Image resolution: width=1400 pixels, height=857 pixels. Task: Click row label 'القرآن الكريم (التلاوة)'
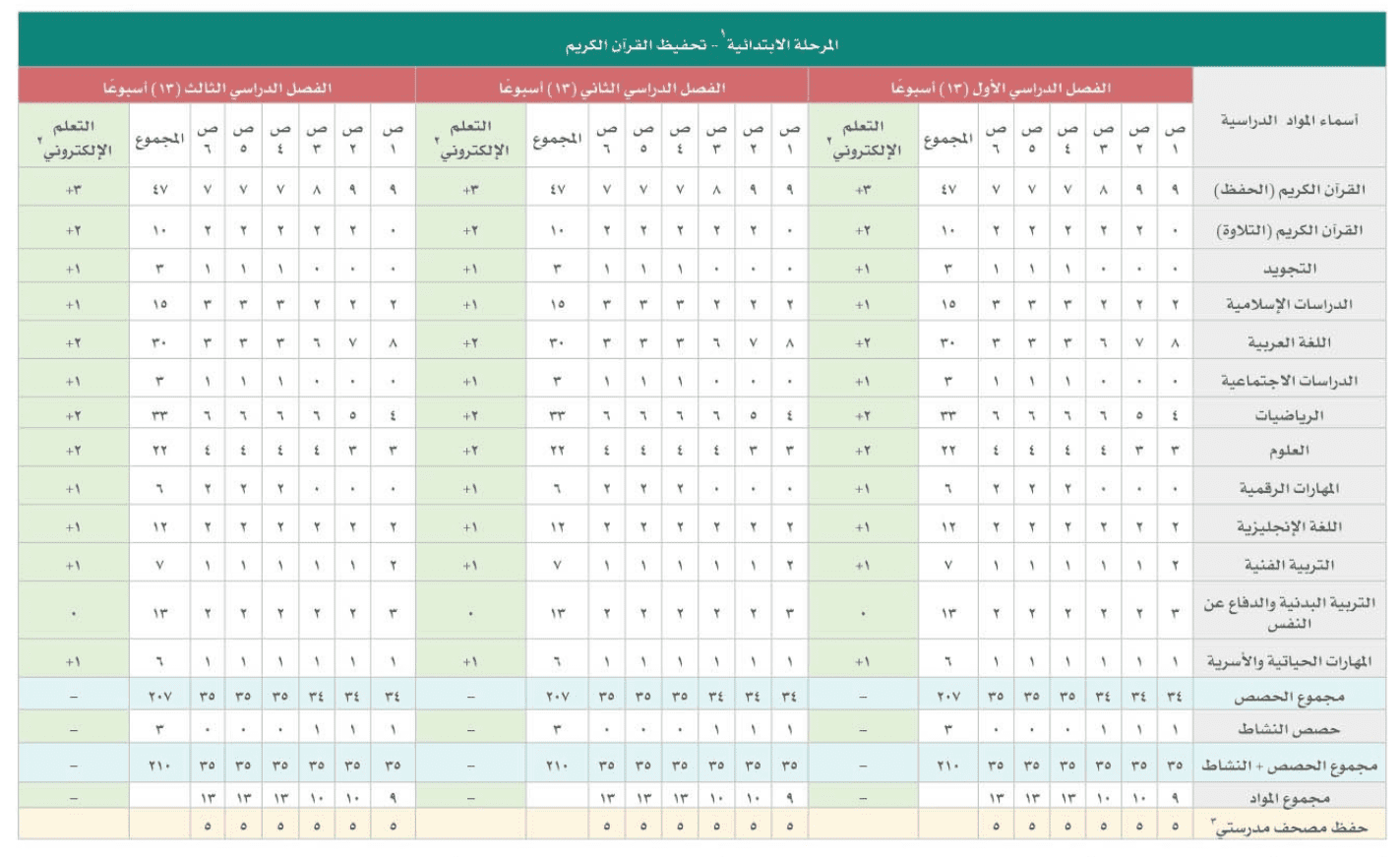click(x=1289, y=230)
